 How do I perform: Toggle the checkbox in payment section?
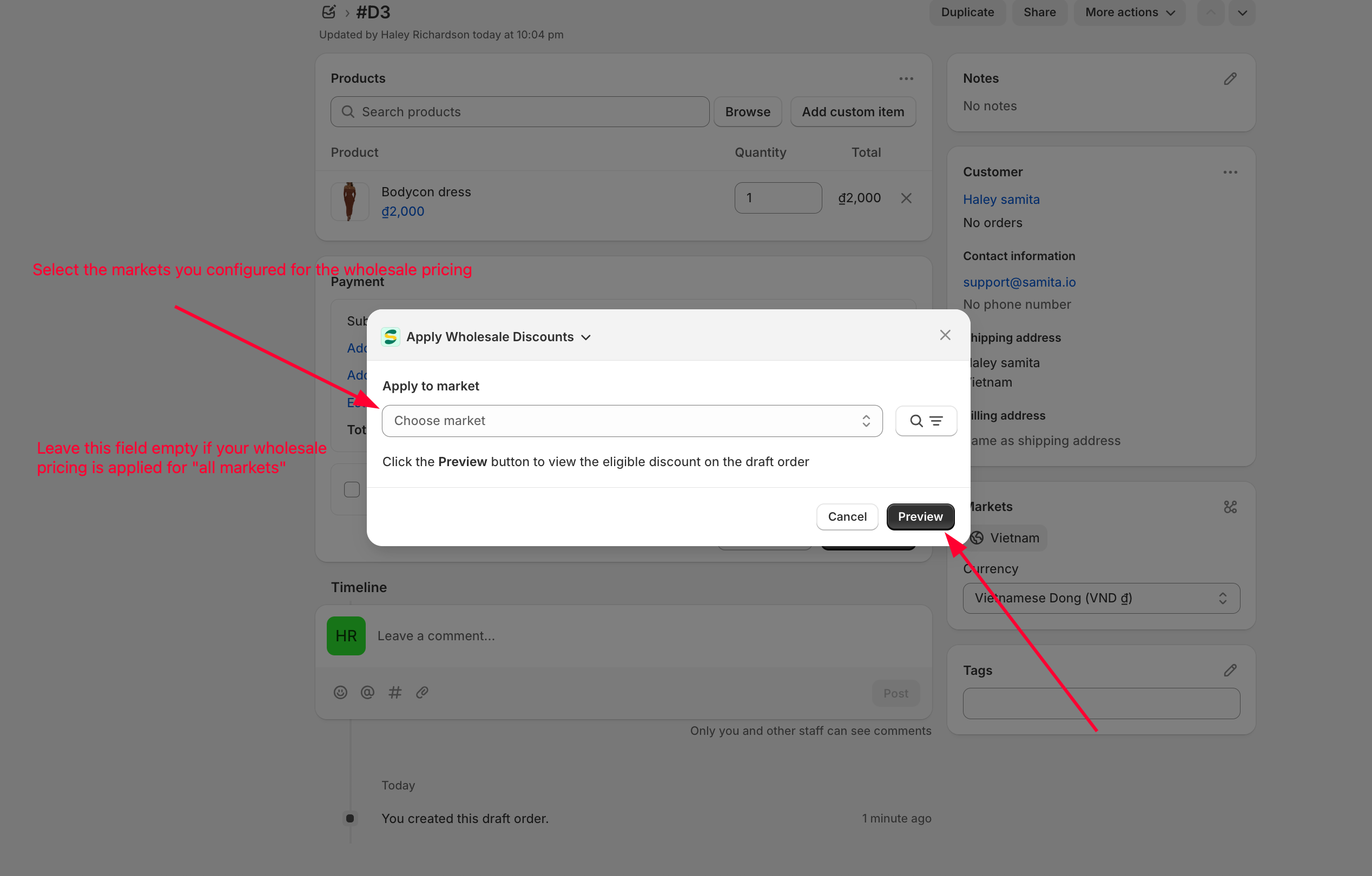pyautogui.click(x=352, y=490)
